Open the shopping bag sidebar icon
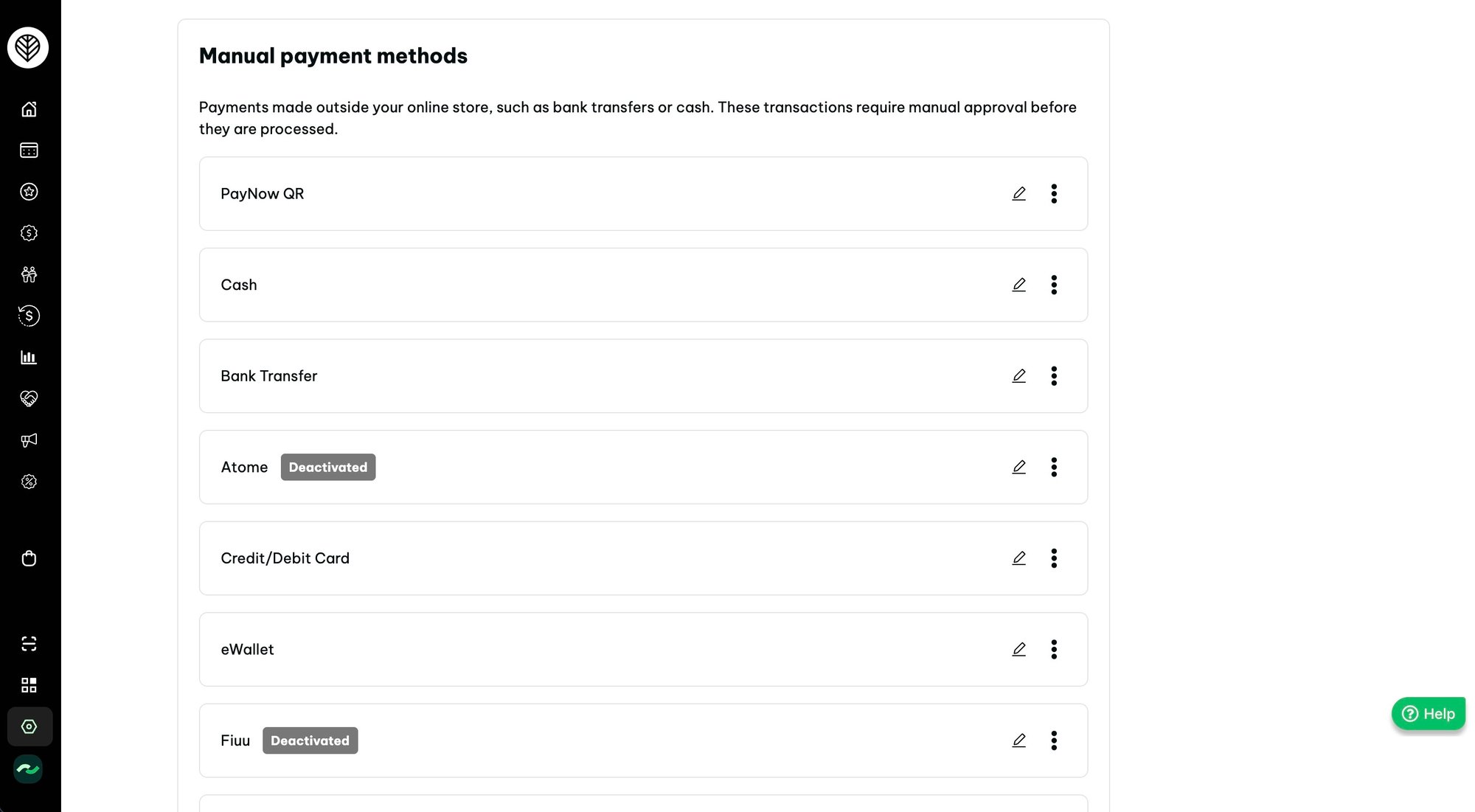 [29, 558]
